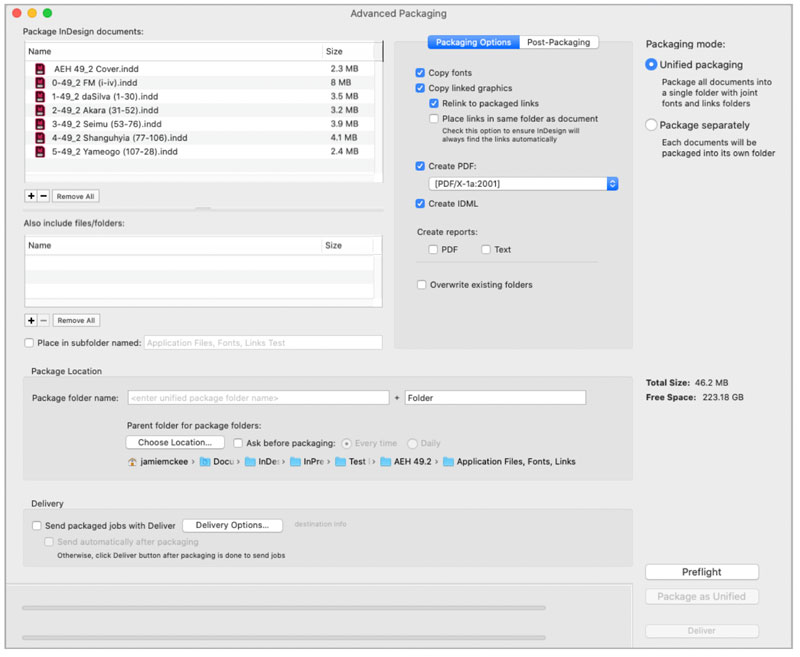Select the Package separately radio button
The height and width of the screenshot is (657, 800).
(x=651, y=125)
